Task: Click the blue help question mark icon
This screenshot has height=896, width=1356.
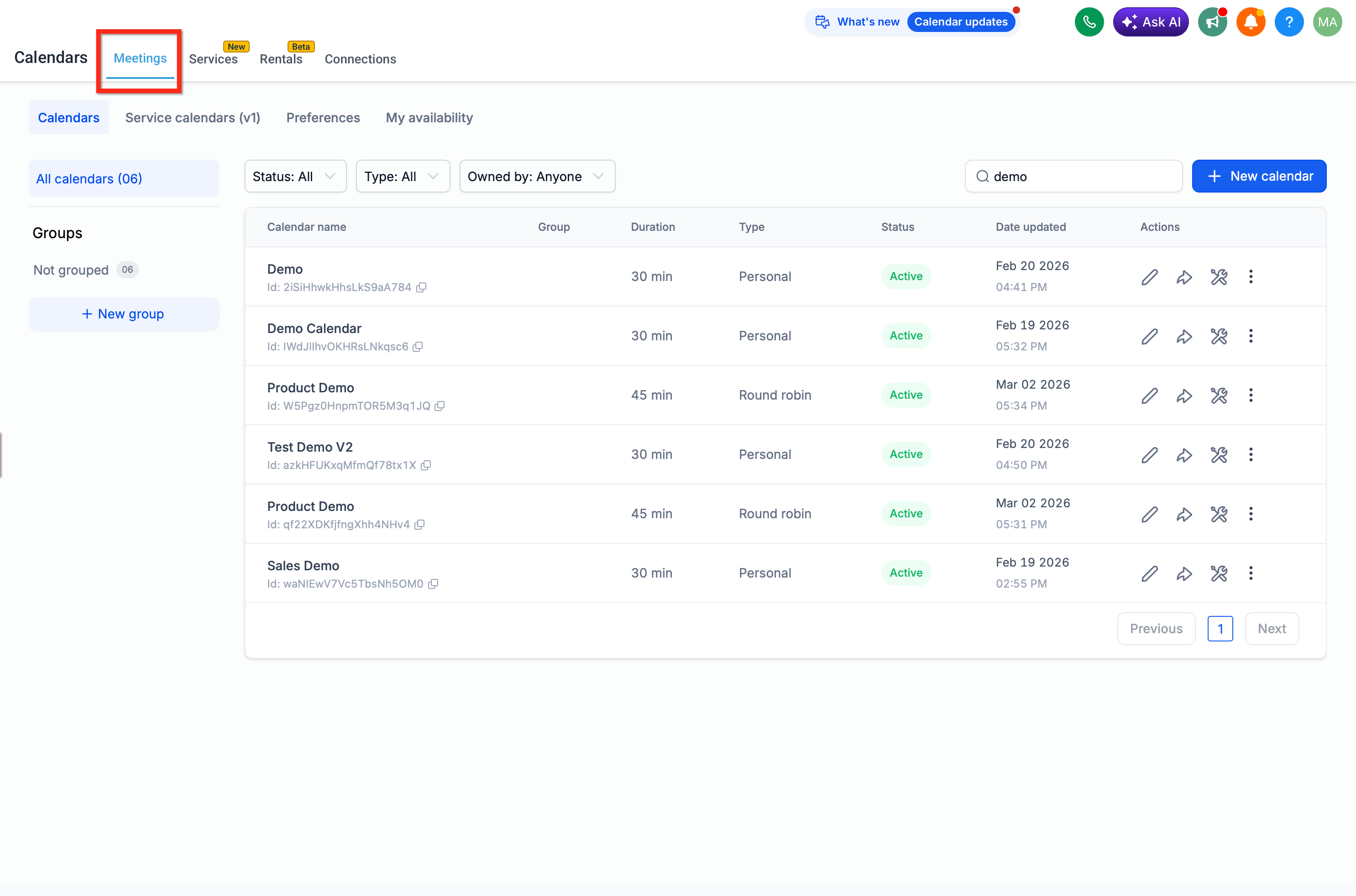Action: point(1288,22)
